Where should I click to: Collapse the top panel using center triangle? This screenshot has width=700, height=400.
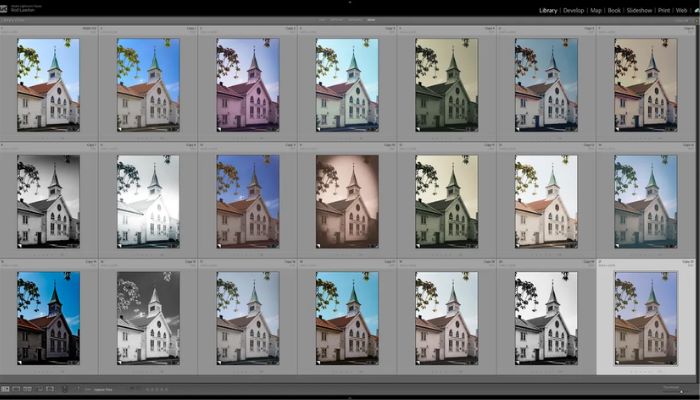pyautogui.click(x=350, y=2)
